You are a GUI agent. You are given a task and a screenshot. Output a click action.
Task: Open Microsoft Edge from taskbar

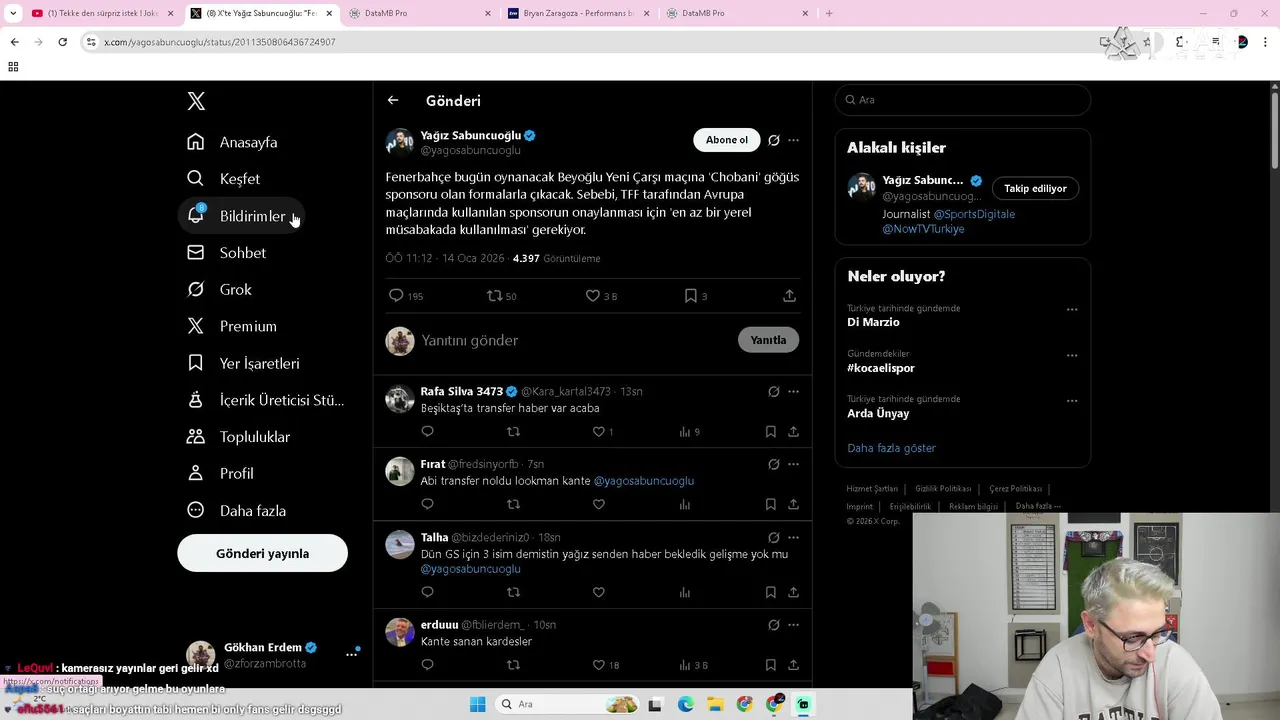pos(685,705)
